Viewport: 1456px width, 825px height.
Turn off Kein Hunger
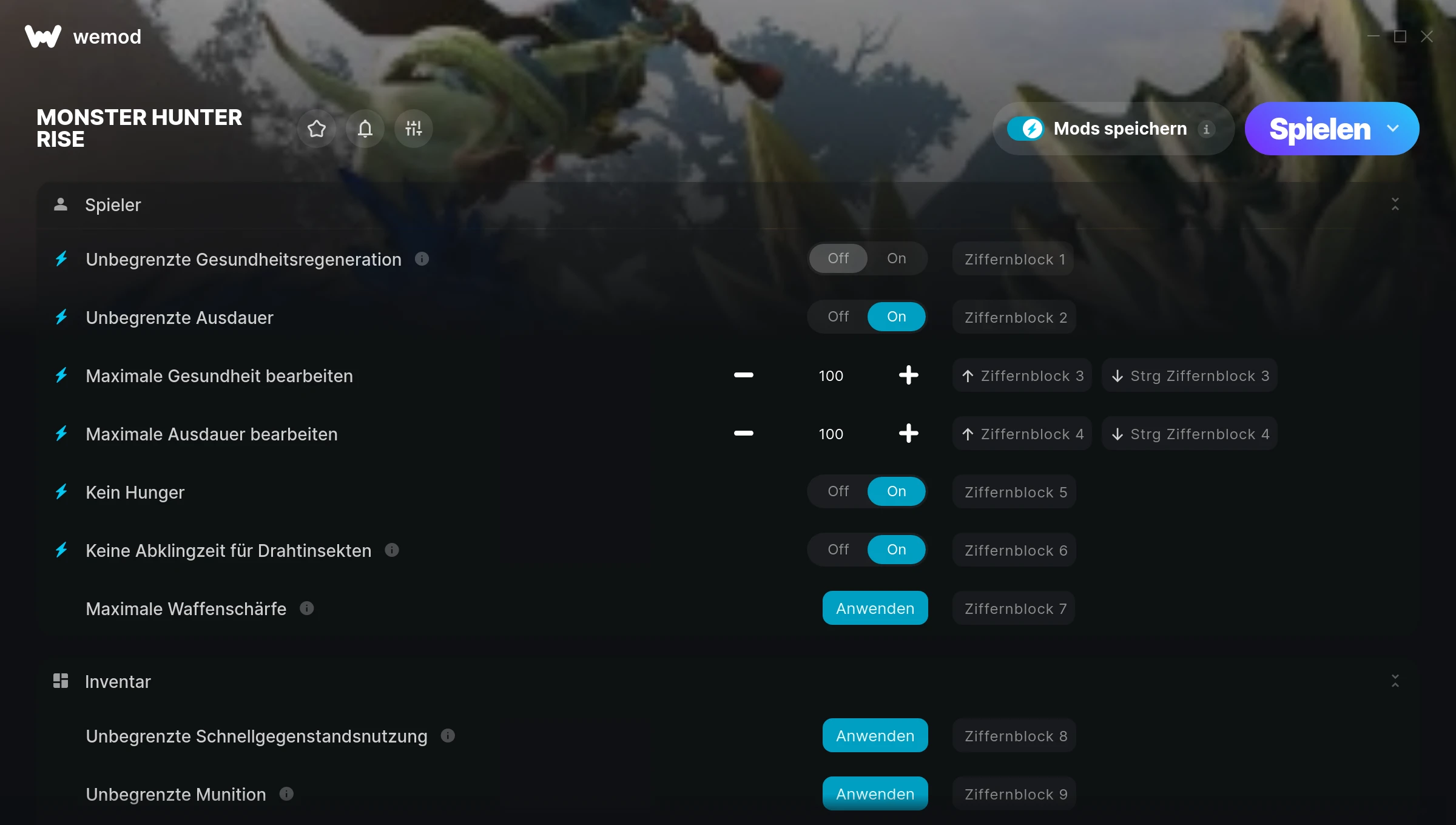[838, 491]
